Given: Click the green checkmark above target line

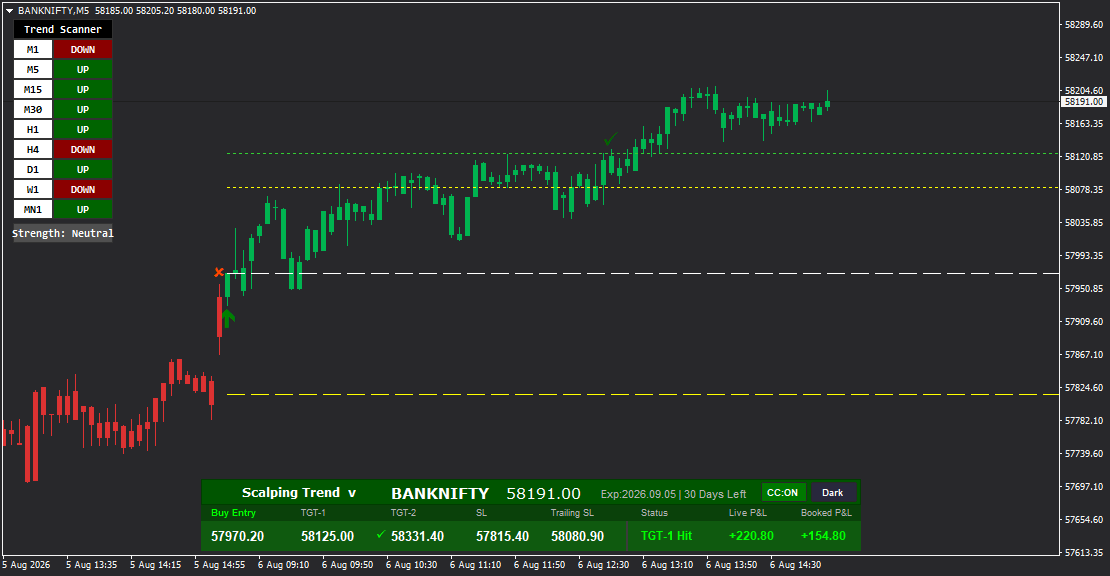Looking at the screenshot, I should click(x=610, y=139).
